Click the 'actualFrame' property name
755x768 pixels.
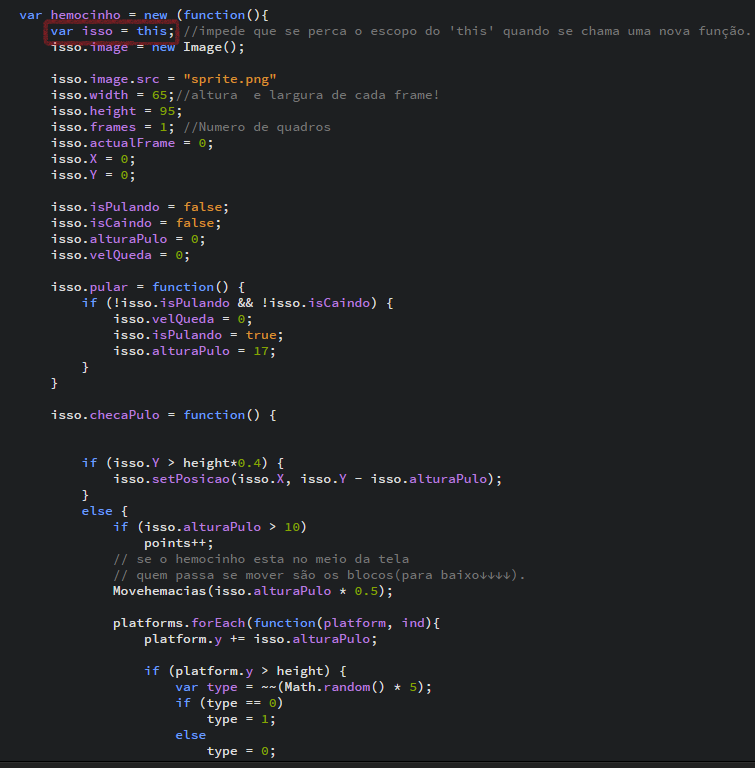pos(132,144)
